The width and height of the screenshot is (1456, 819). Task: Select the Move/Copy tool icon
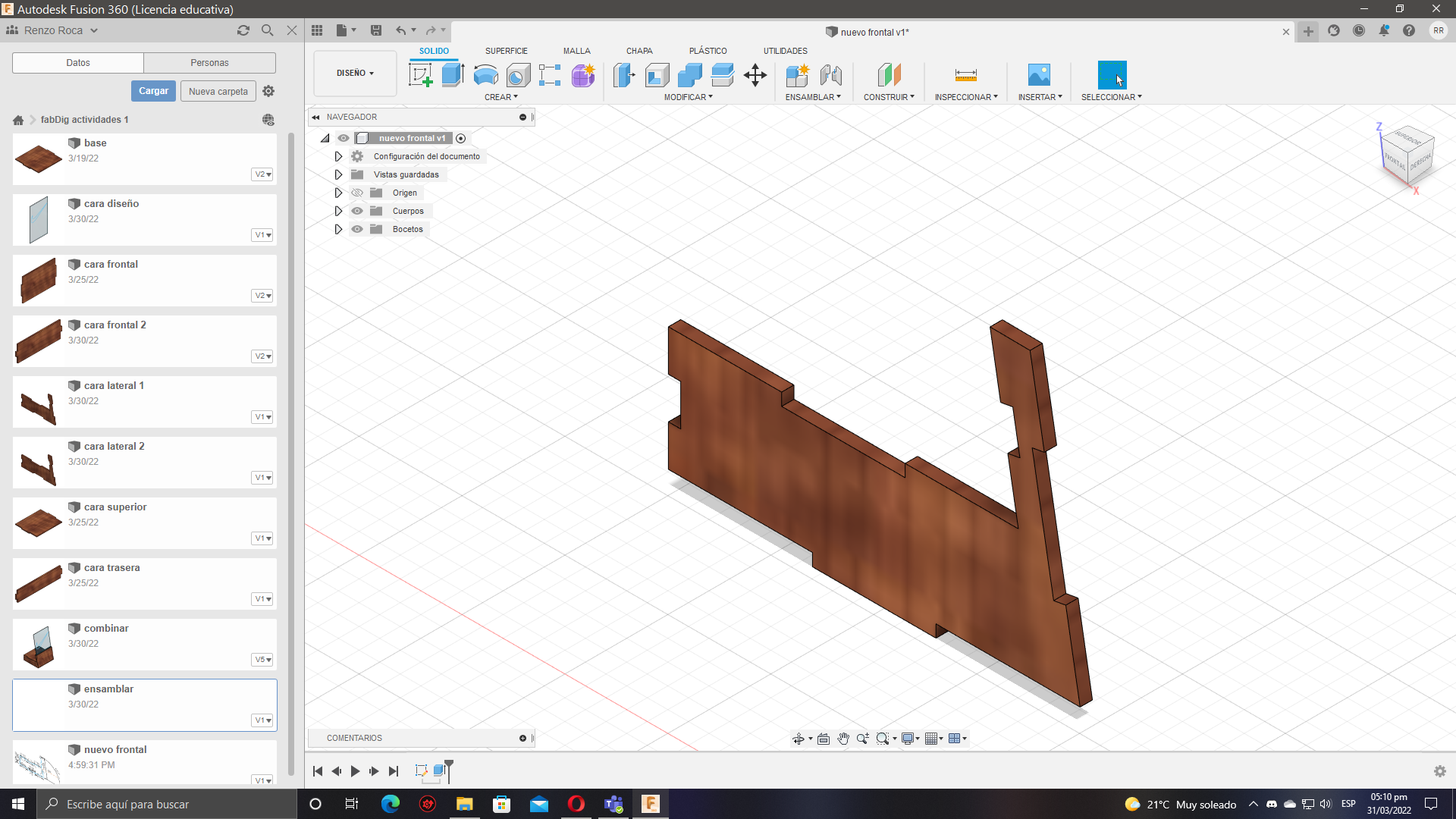[x=755, y=75]
